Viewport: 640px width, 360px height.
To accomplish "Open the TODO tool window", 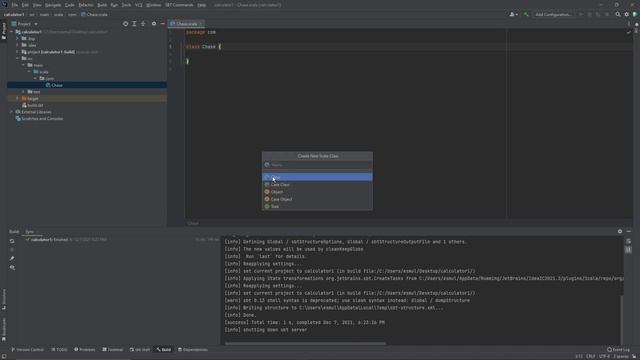I will click(x=60, y=350).
